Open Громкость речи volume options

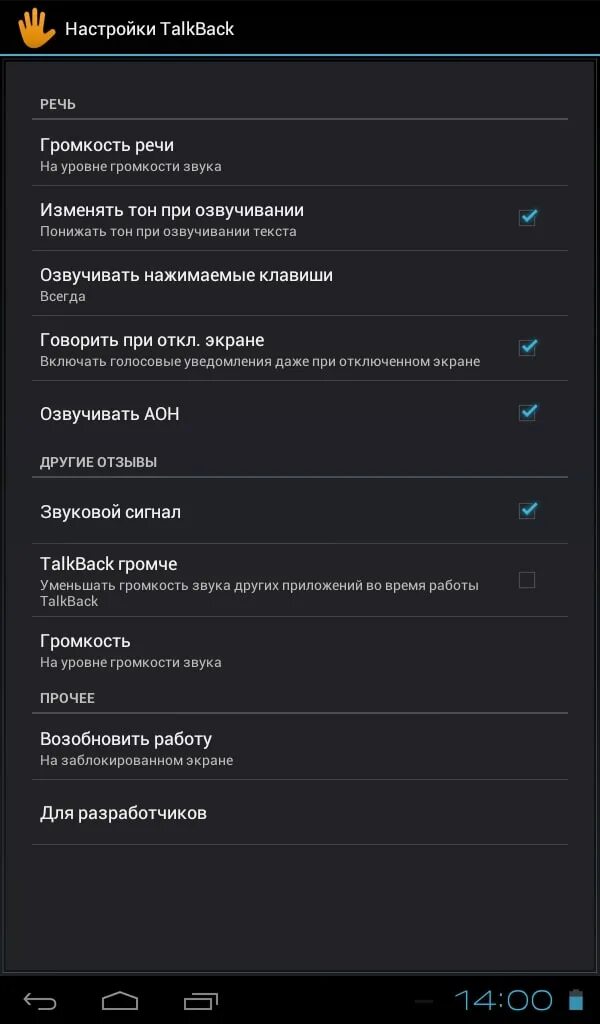300,153
